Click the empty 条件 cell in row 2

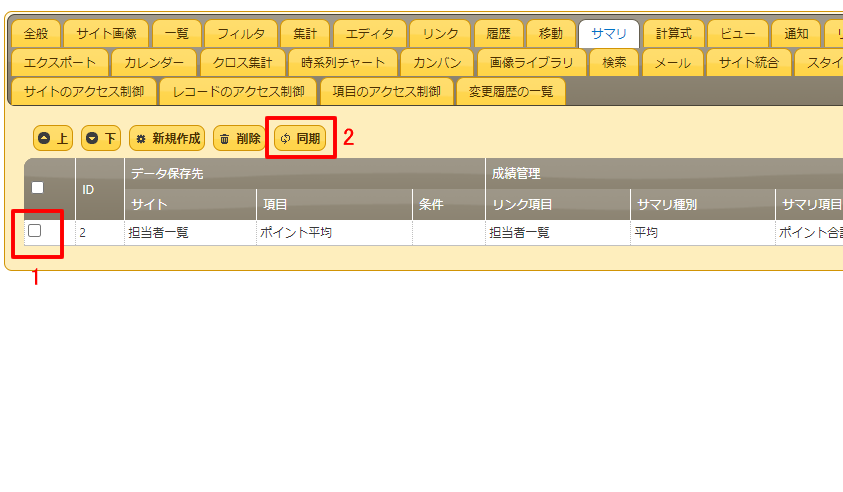click(449, 233)
